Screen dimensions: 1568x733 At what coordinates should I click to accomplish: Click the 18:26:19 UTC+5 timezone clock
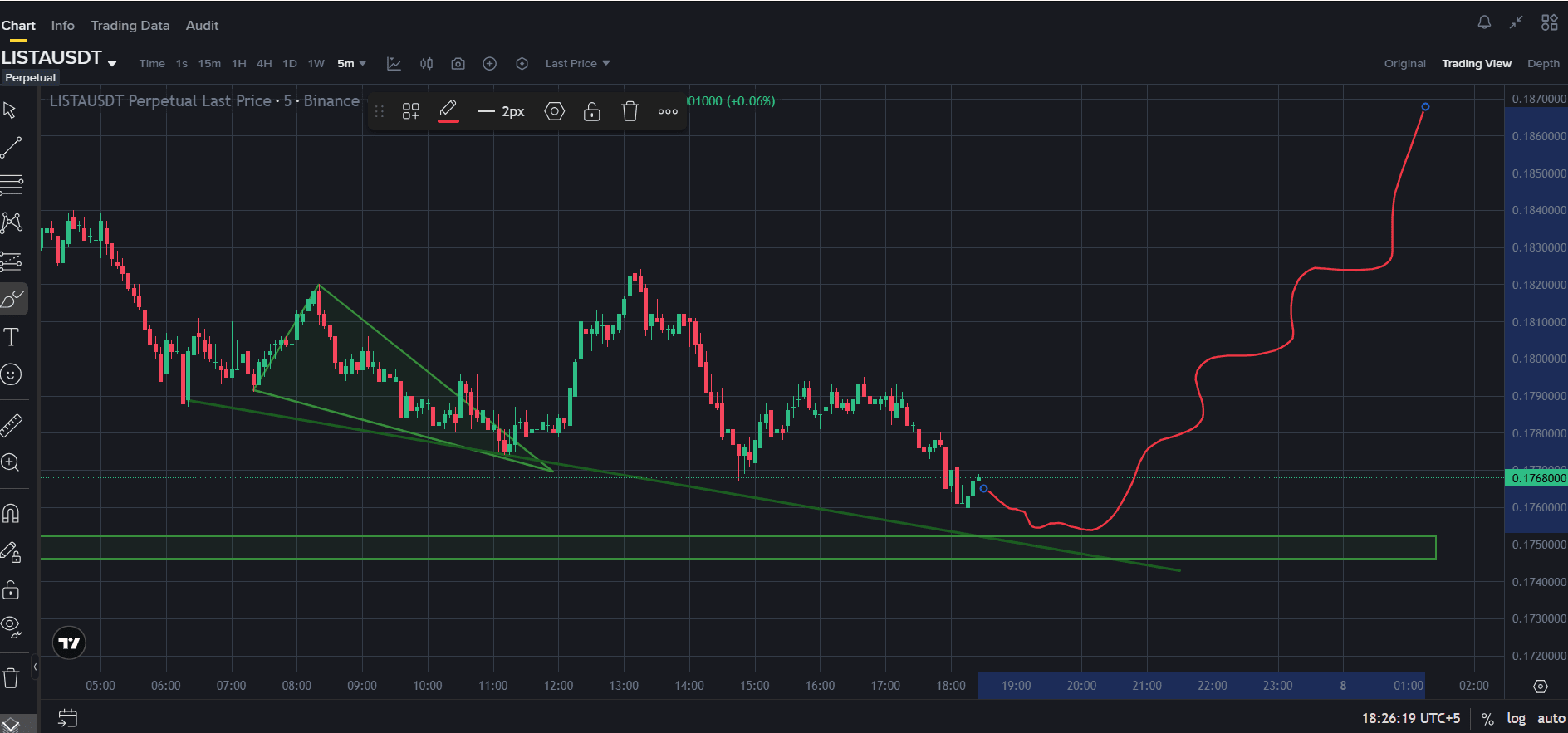pos(1410,719)
